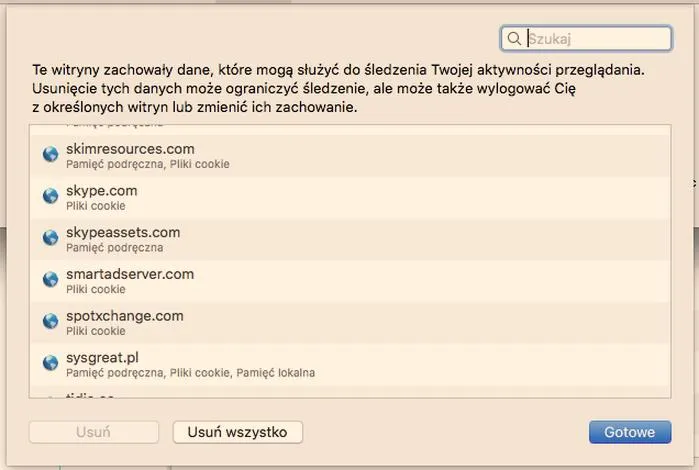Select the spotxchange.com entry
Image resolution: width=699 pixels, height=470 pixels.
point(350,323)
